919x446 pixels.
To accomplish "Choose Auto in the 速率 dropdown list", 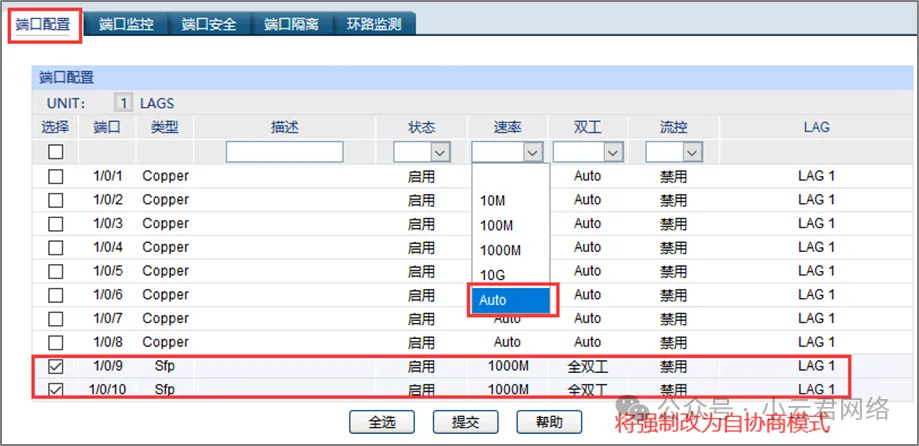I will click(x=510, y=300).
